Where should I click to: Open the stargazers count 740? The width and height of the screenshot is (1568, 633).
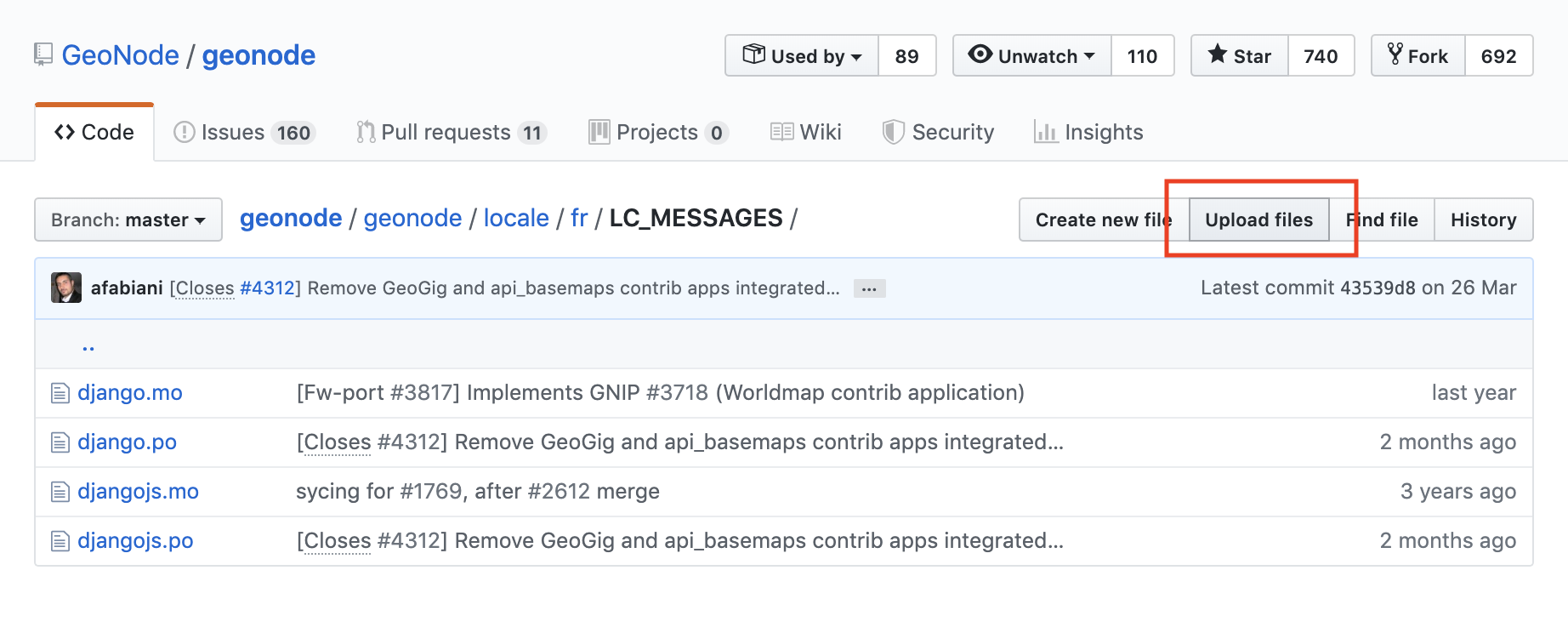coord(1321,56)
